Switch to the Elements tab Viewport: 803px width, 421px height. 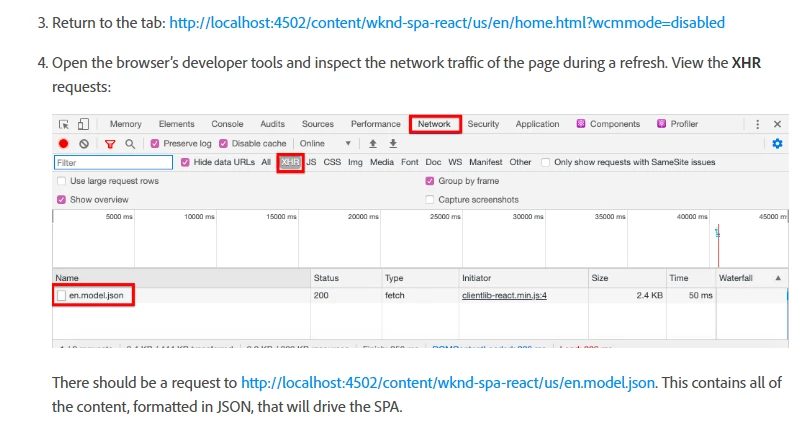pyautogui.click(x=177, y=124)
